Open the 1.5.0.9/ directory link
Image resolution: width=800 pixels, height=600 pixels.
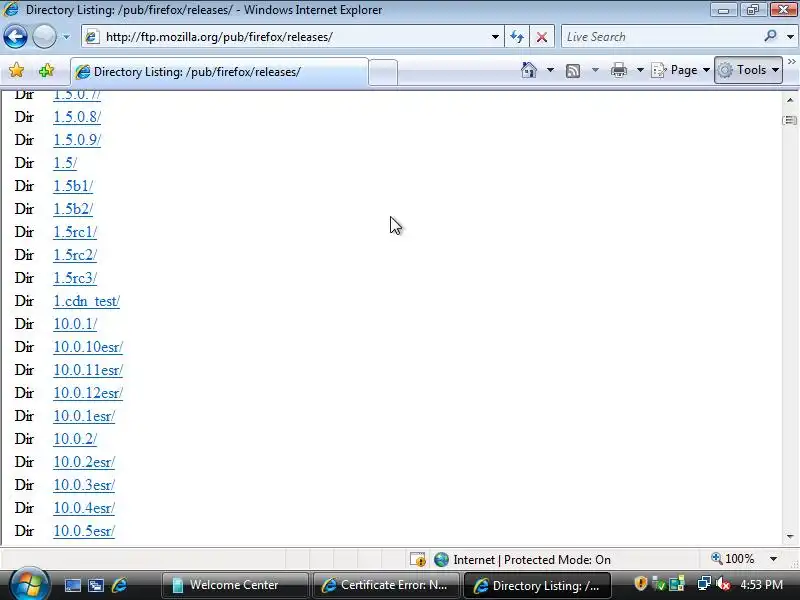[x=77, y=140]
